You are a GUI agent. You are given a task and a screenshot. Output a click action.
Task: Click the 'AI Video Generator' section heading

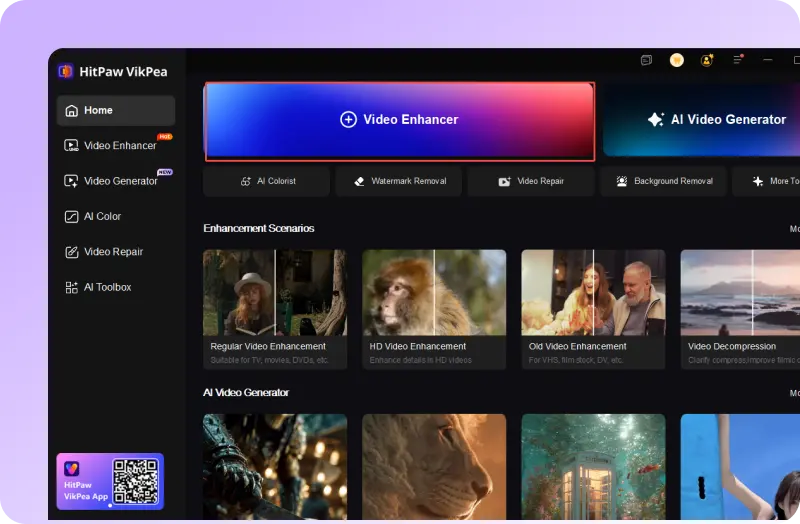[246, 393]
